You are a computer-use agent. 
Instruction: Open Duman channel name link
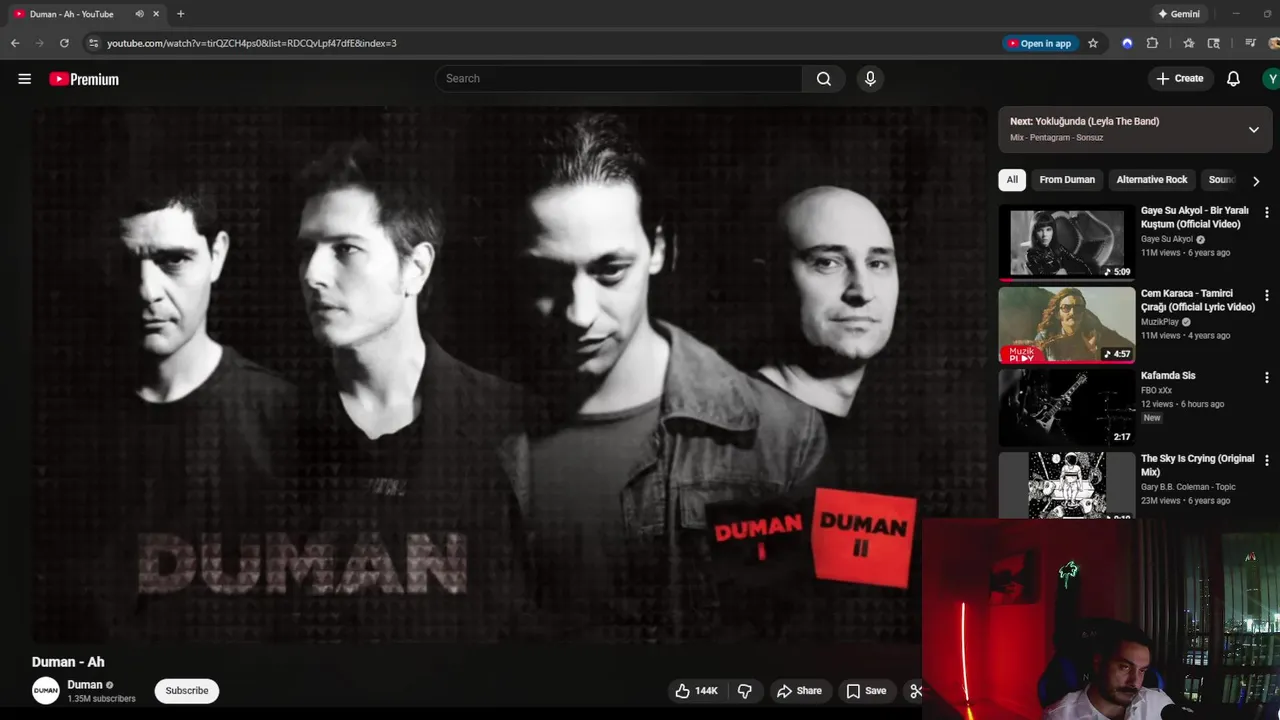pyautogui.click(x=85, y=685)
